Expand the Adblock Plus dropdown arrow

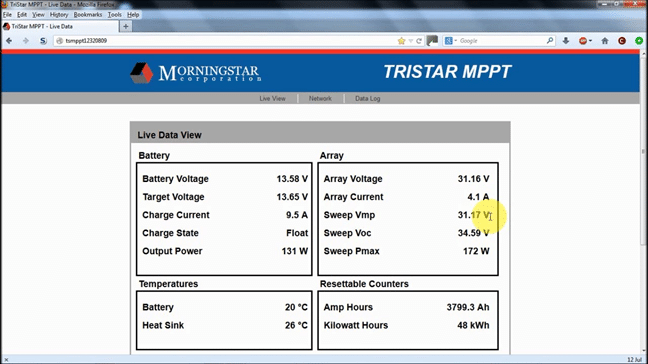(591, 41)
